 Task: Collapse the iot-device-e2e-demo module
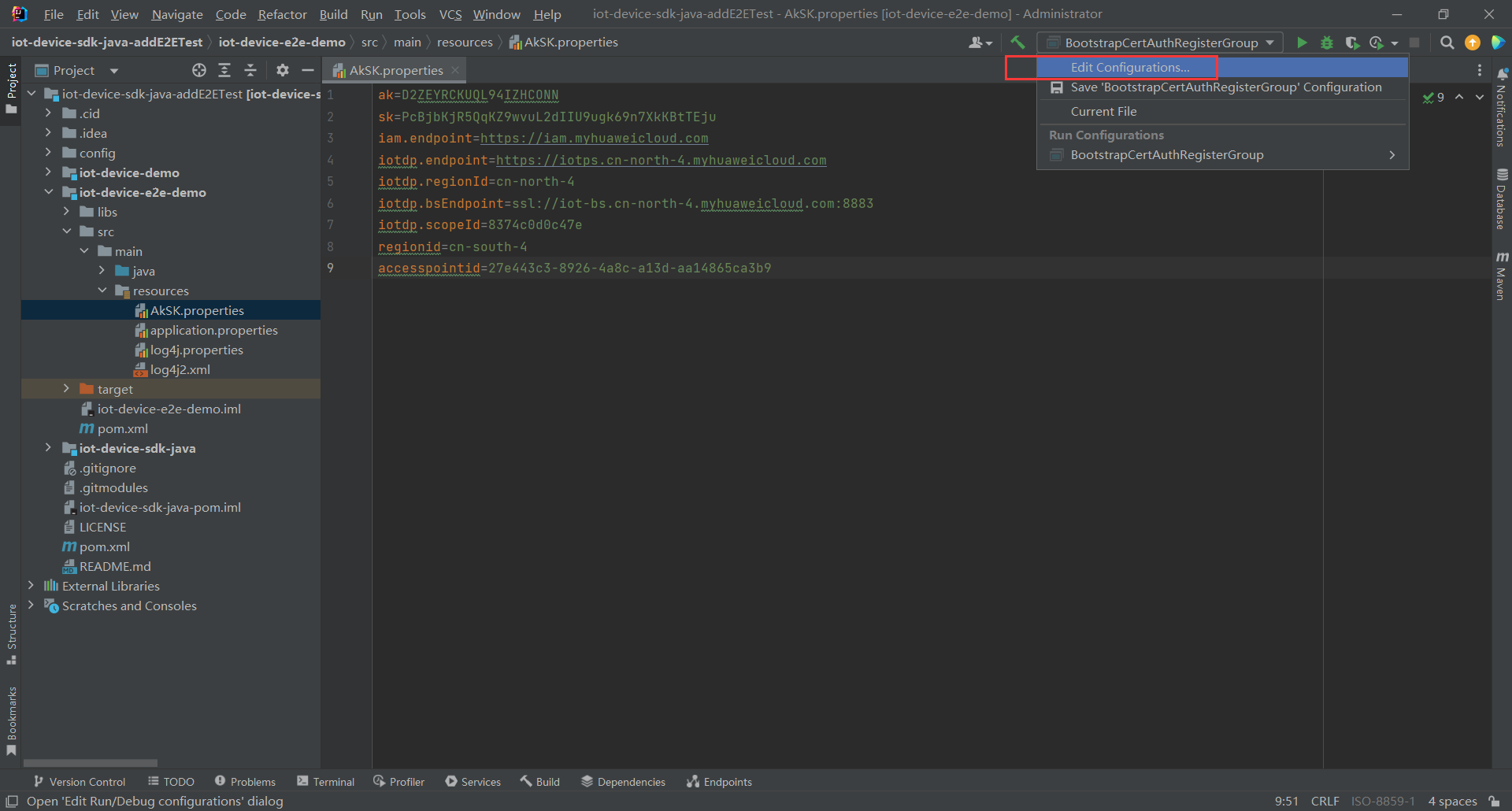click(x=48, y=192)
